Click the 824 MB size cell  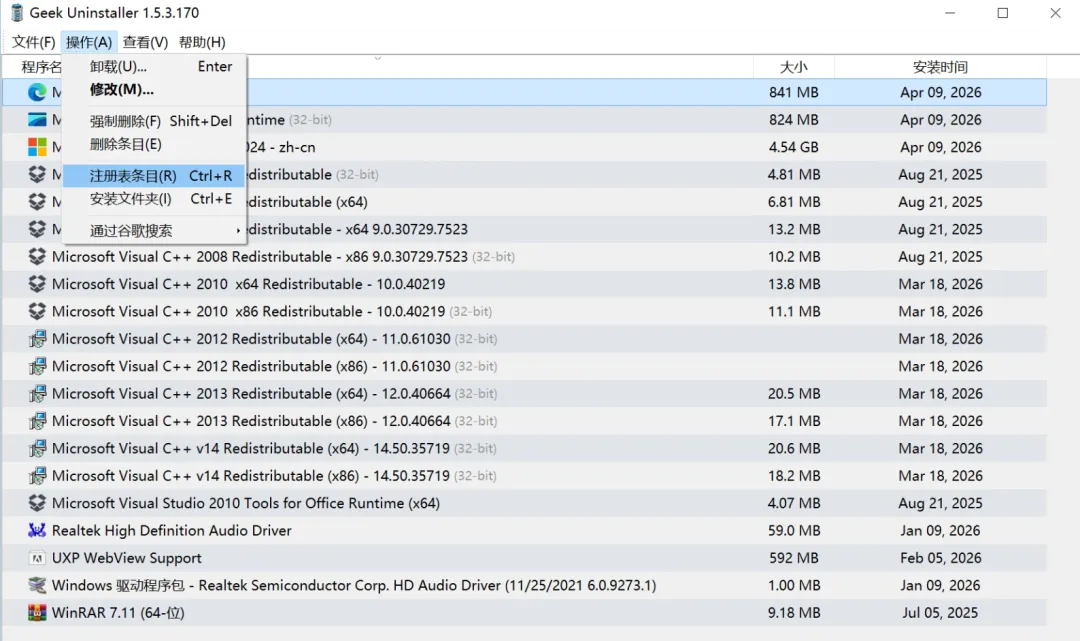click(793, 120)
